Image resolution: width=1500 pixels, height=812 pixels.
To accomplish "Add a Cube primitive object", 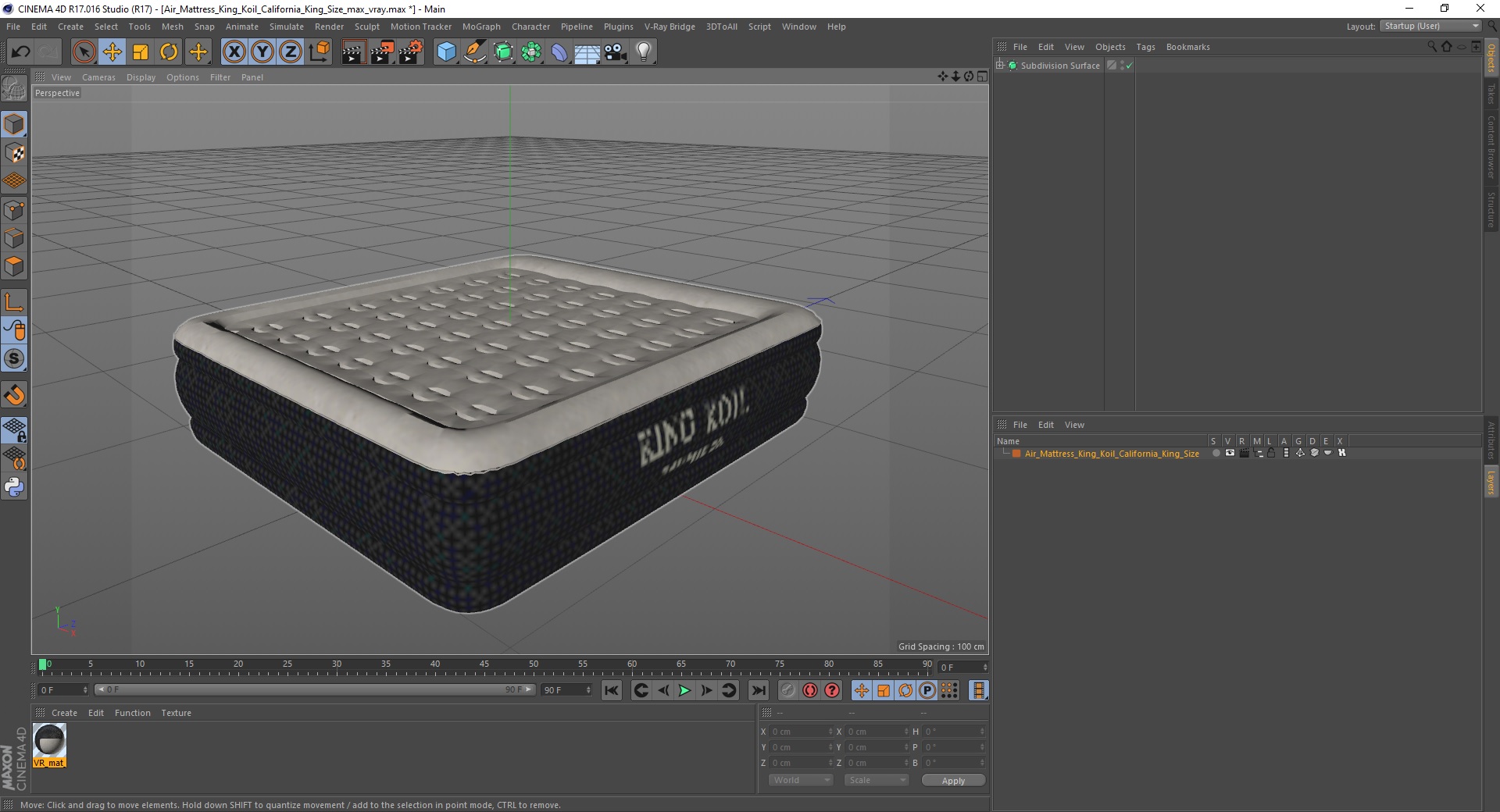I will click(x=446, y=52).
